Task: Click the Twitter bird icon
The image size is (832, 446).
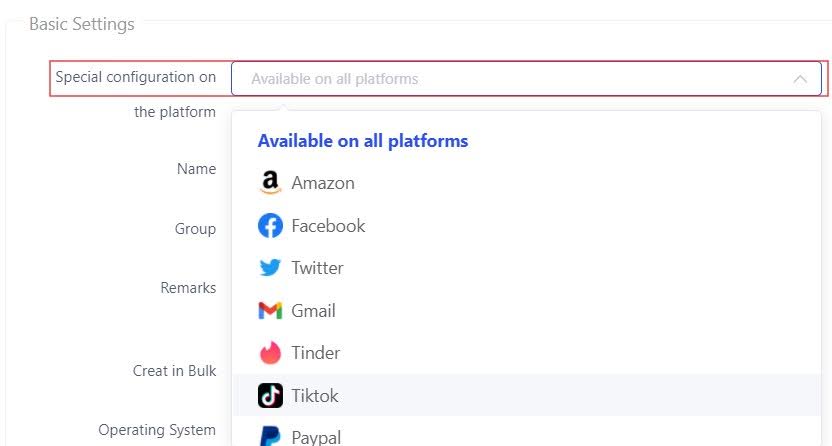Action: pyautogui.click(x=270, y=268)
